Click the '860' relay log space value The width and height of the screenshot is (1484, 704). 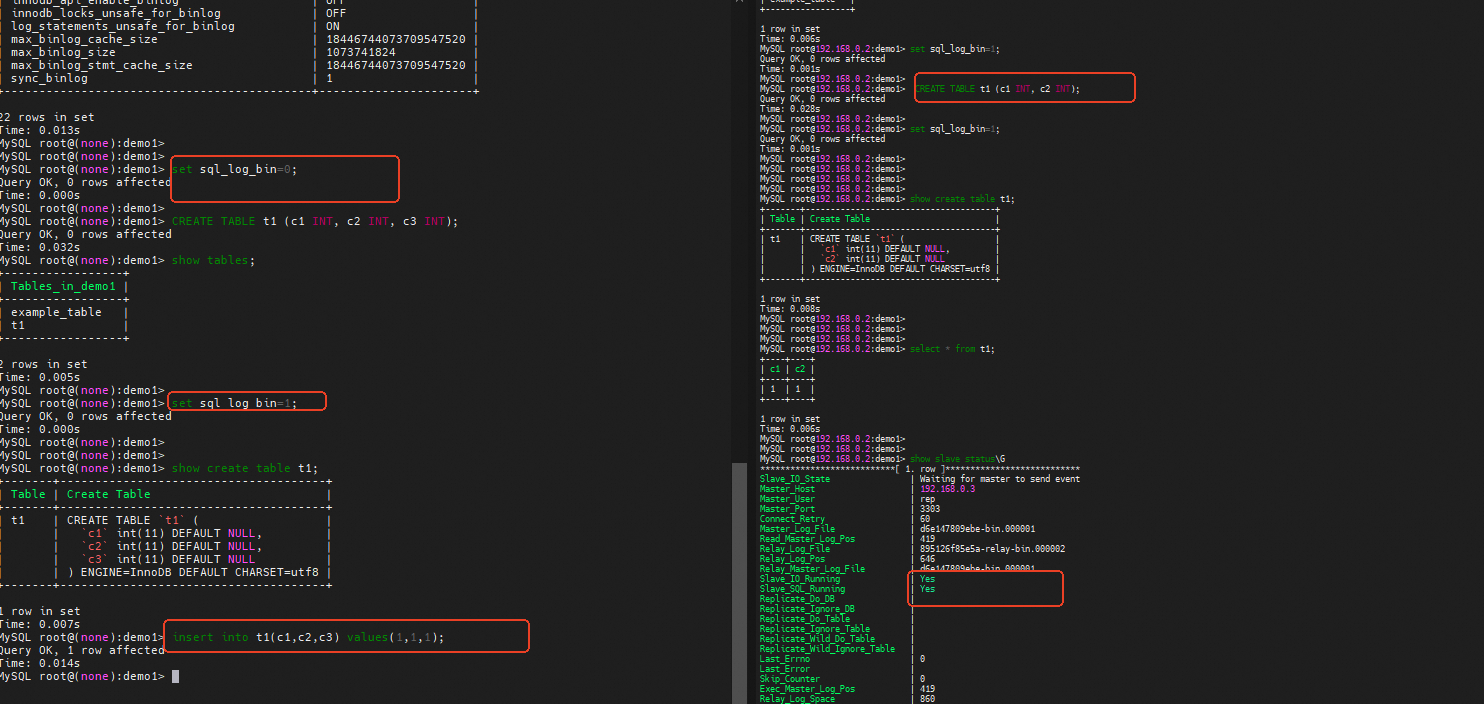[x=927, y=699]
